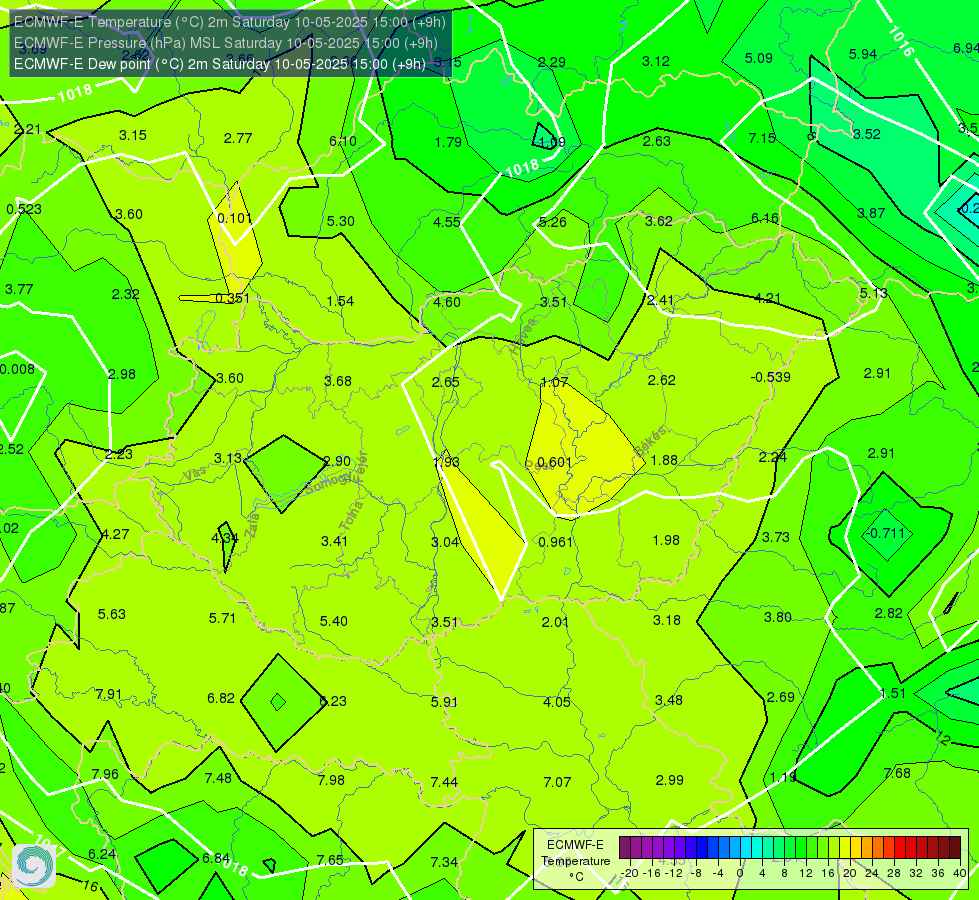Click the dew point value '1.07'
Screen dimensions: 979x900
tap(554, 382)
